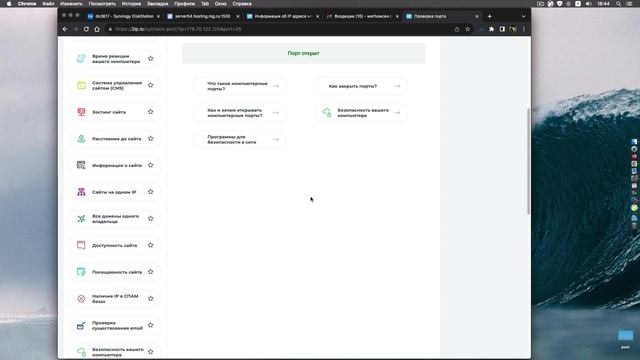Open the 'Время реакции вашего компьютера' tool icon
Image resolution: width=640 pixels, height=360 pixels.
click(x=81, y=58)
